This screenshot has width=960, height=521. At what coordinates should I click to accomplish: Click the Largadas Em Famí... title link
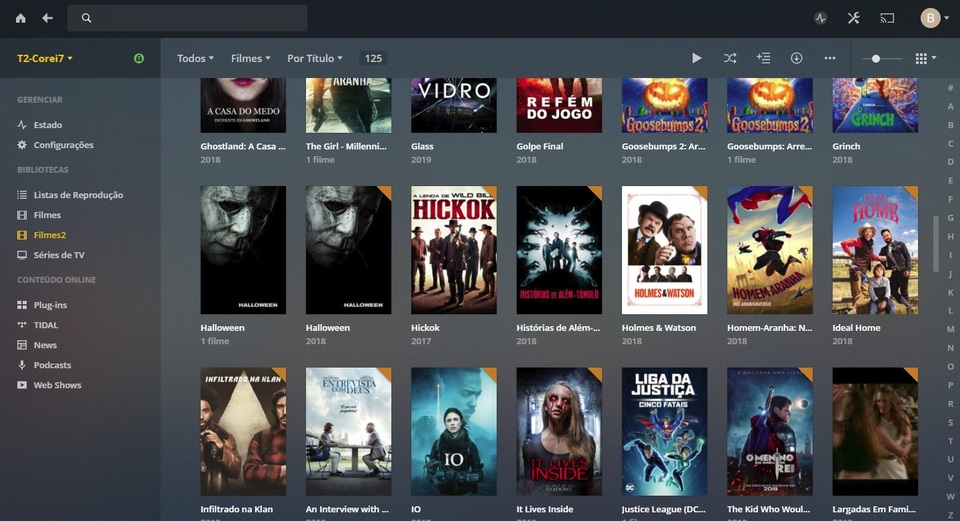coord(874,509)
